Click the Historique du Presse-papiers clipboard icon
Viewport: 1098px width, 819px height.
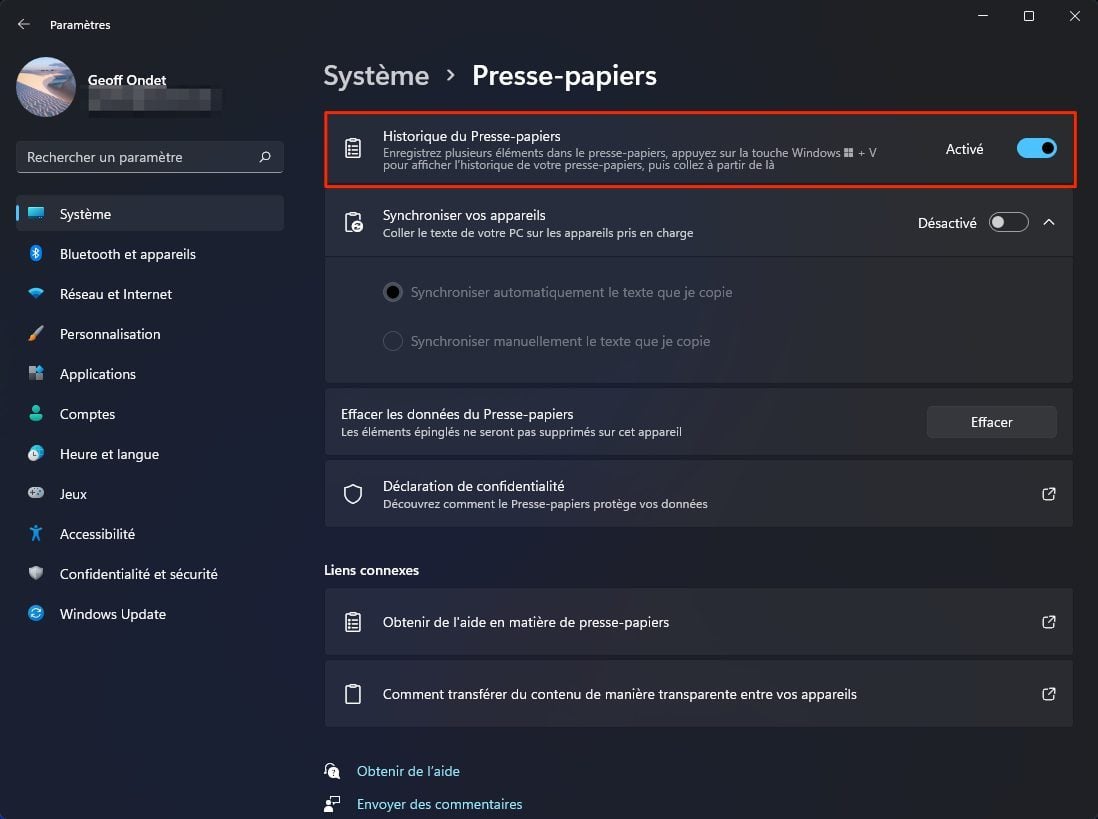pos(353,148)
